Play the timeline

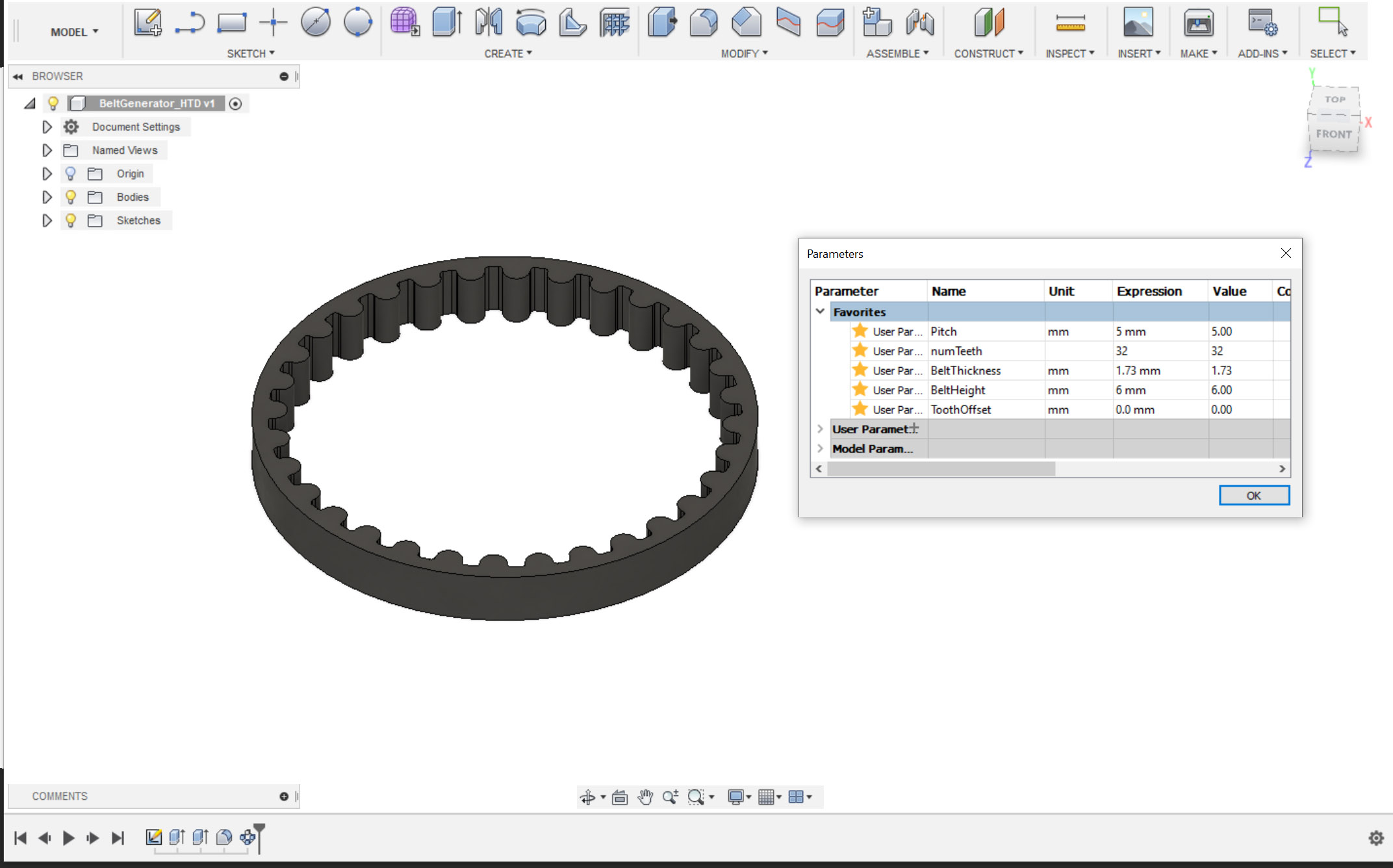[68, 838]
